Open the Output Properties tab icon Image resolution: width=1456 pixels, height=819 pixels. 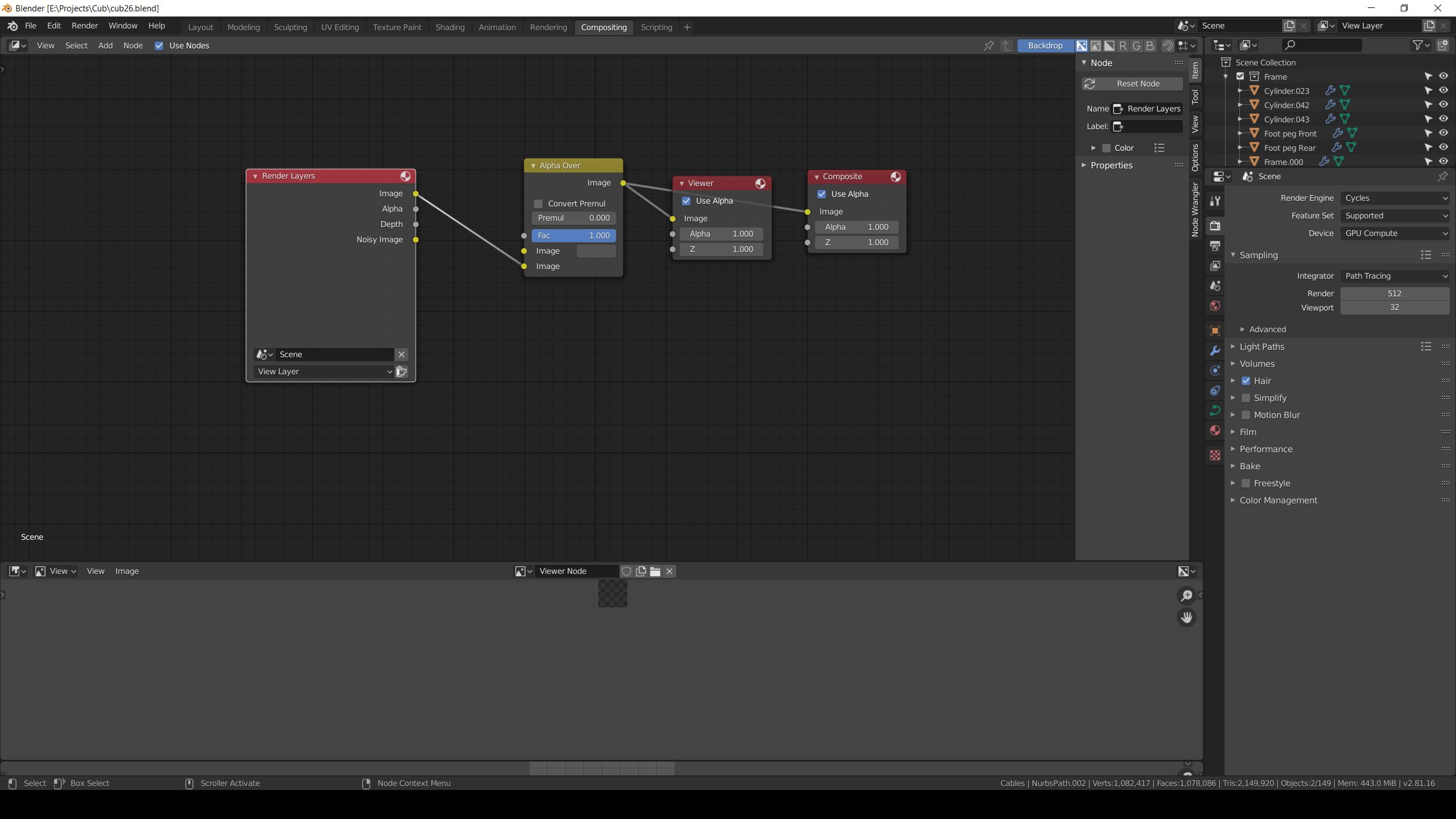pyautogui.click(x=1215, y=246)
